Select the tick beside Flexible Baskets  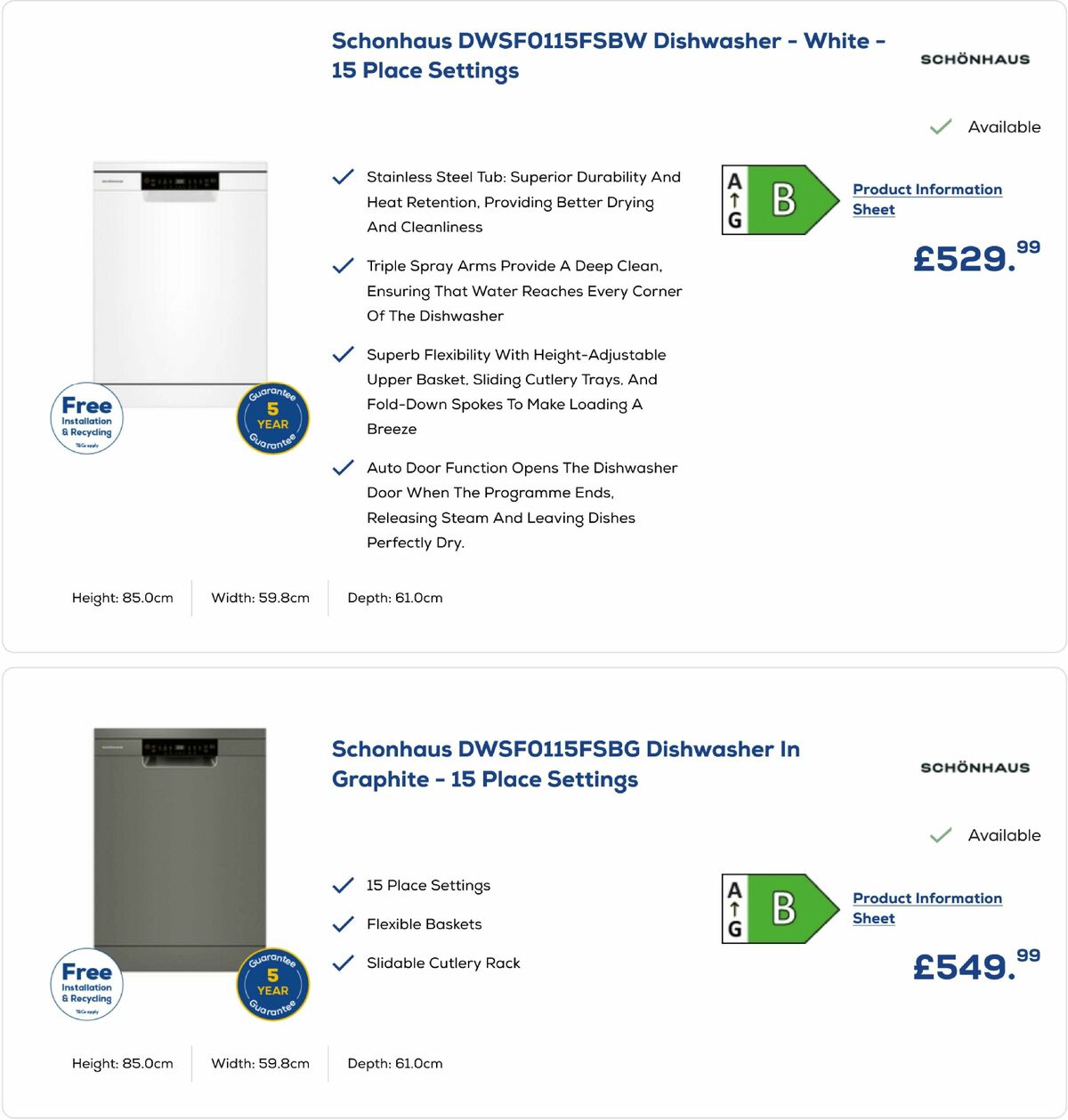[x=344, y=925]
